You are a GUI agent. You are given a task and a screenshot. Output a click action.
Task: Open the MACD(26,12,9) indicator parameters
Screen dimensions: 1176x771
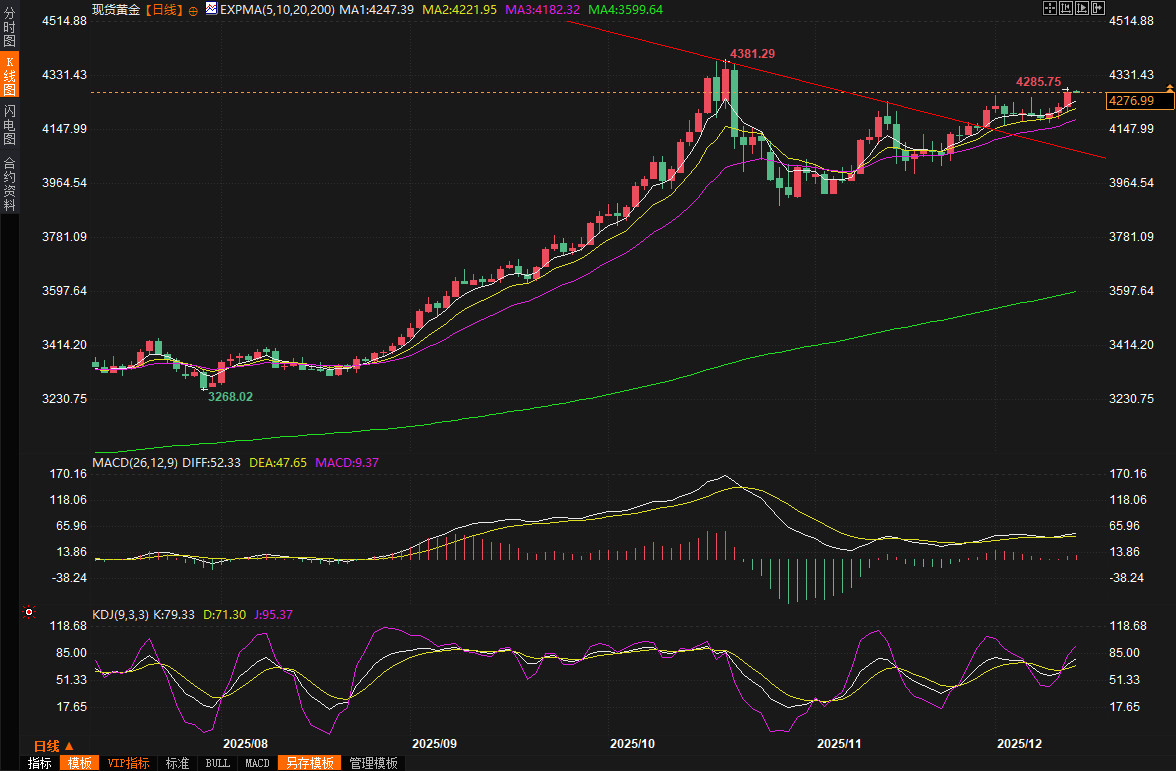pyautogui.click(x=134, y=462)
